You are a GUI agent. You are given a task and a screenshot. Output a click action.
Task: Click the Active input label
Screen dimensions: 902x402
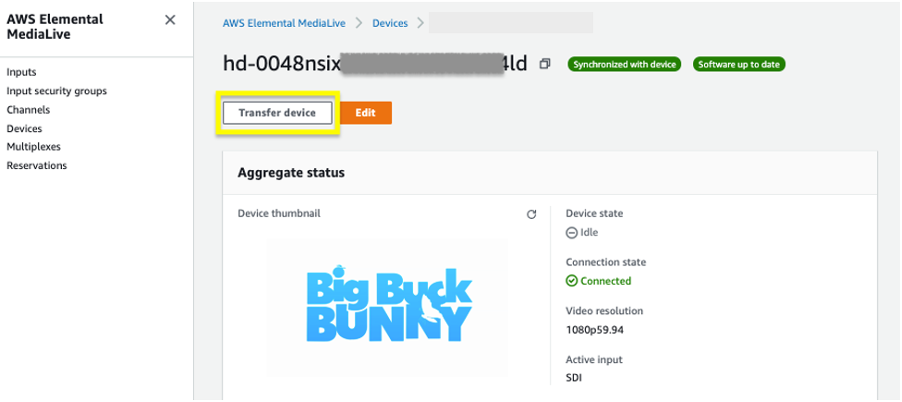pyautogui.click(x=594, y=359)
